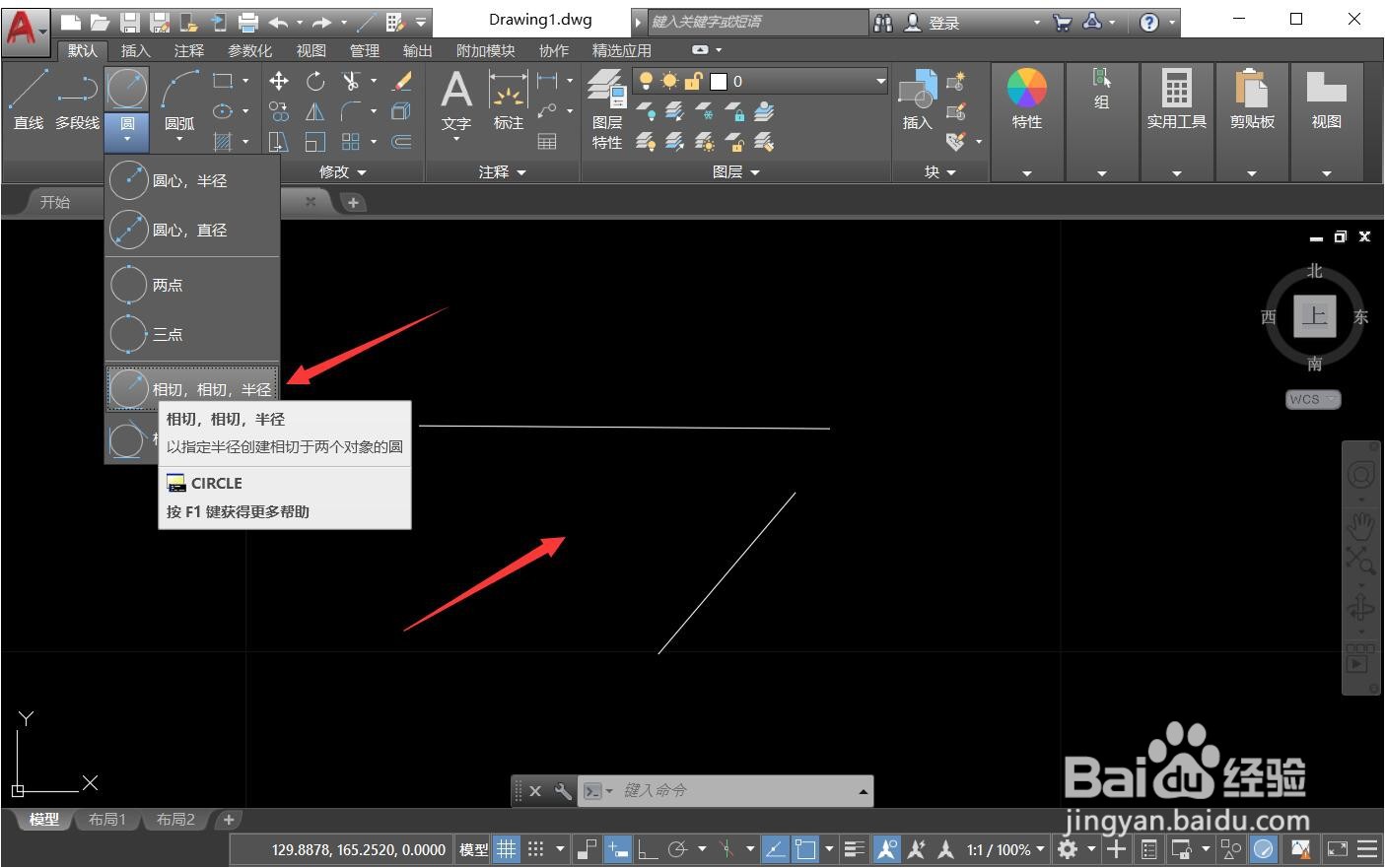Image resolution: width=1385 pixels, height=868 pixels.
Task: Open the pan hand tool in navigation bar
Action: (1360, 525)
